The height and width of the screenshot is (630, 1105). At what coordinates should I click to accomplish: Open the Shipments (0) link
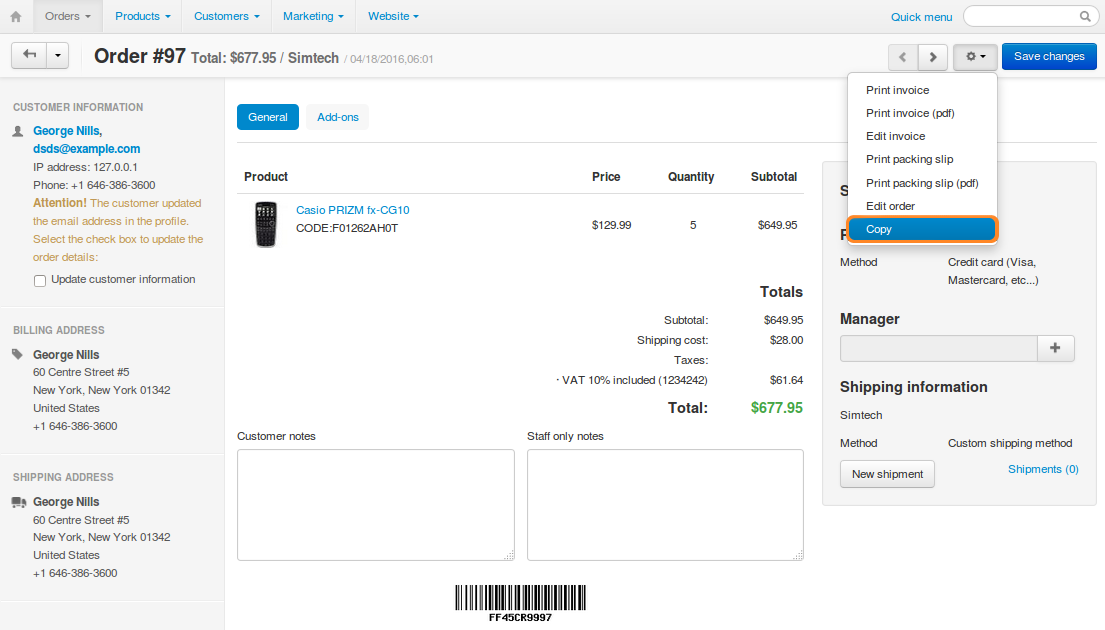[x=1043, y=469]
